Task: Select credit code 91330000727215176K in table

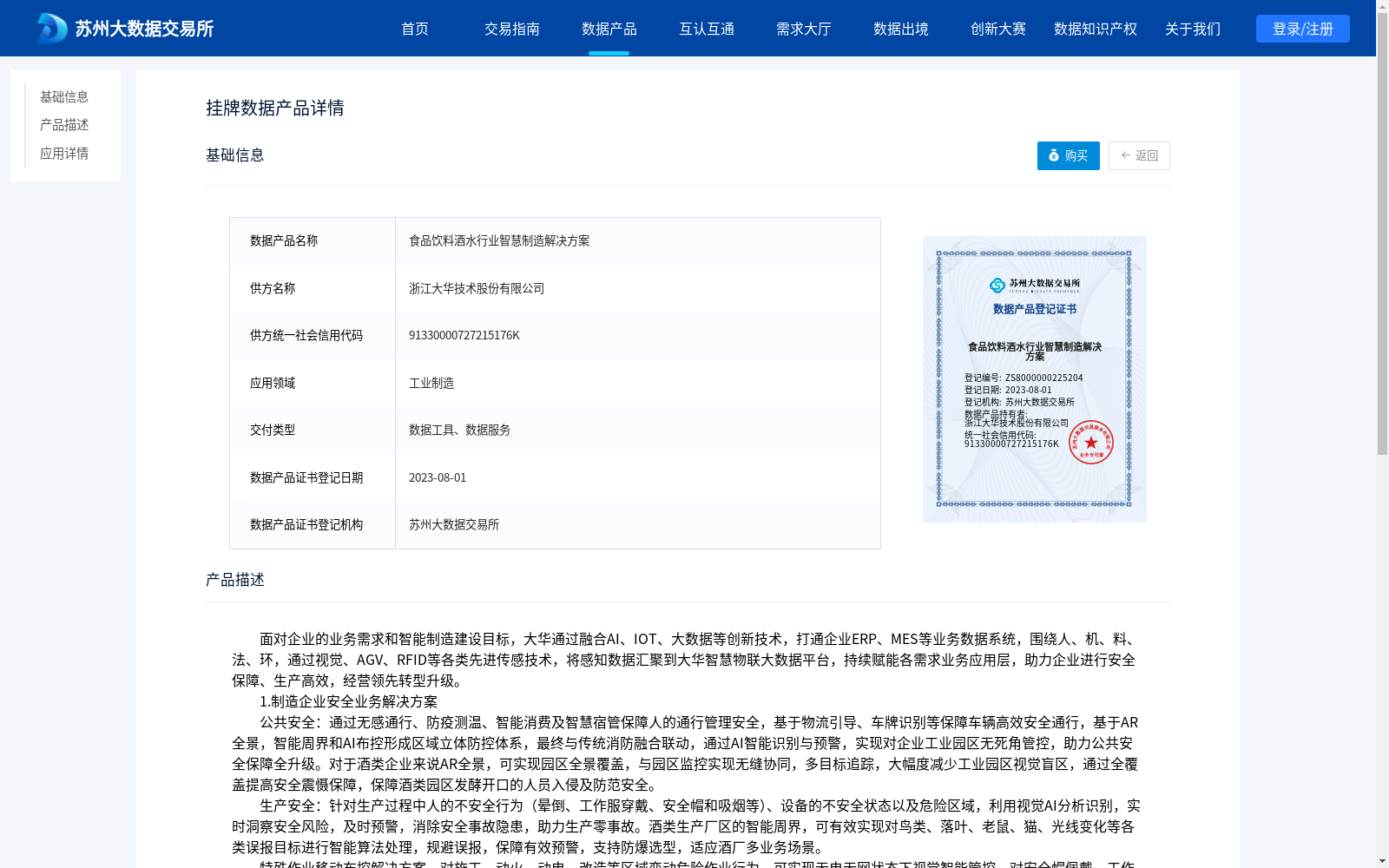Action: coord(464,335)
